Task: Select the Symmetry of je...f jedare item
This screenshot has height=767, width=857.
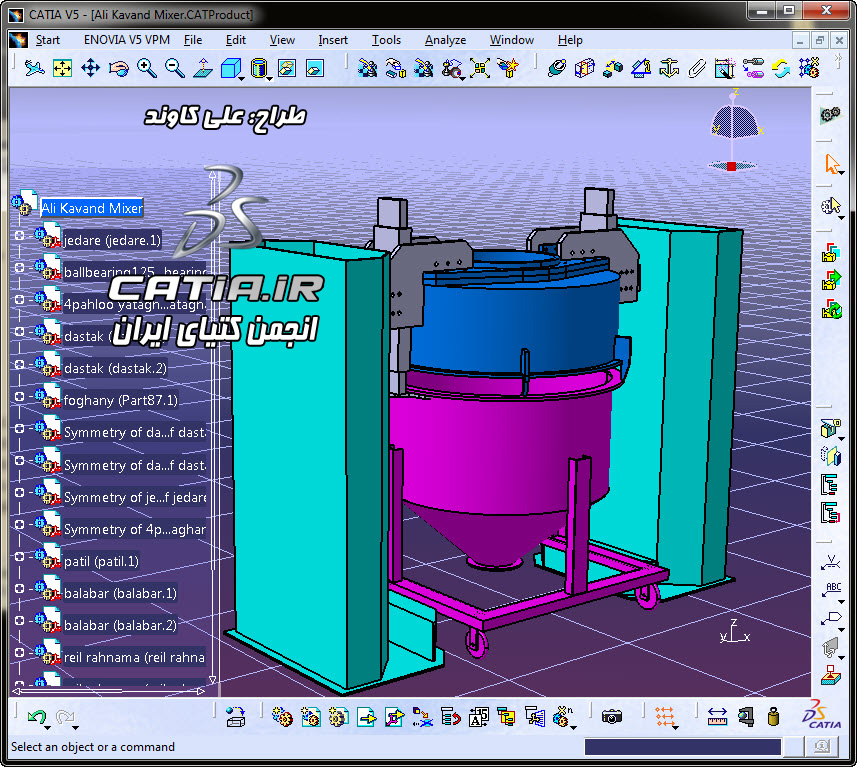Action: 135,497
